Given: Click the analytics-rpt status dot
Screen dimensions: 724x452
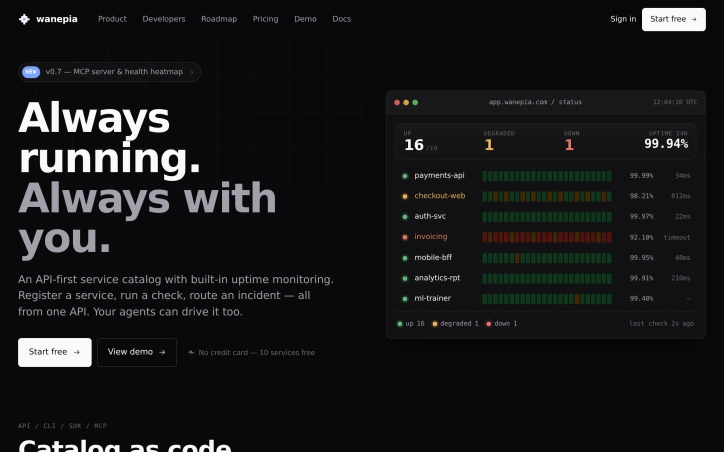Looking at the screenshot, I should 405,278.
